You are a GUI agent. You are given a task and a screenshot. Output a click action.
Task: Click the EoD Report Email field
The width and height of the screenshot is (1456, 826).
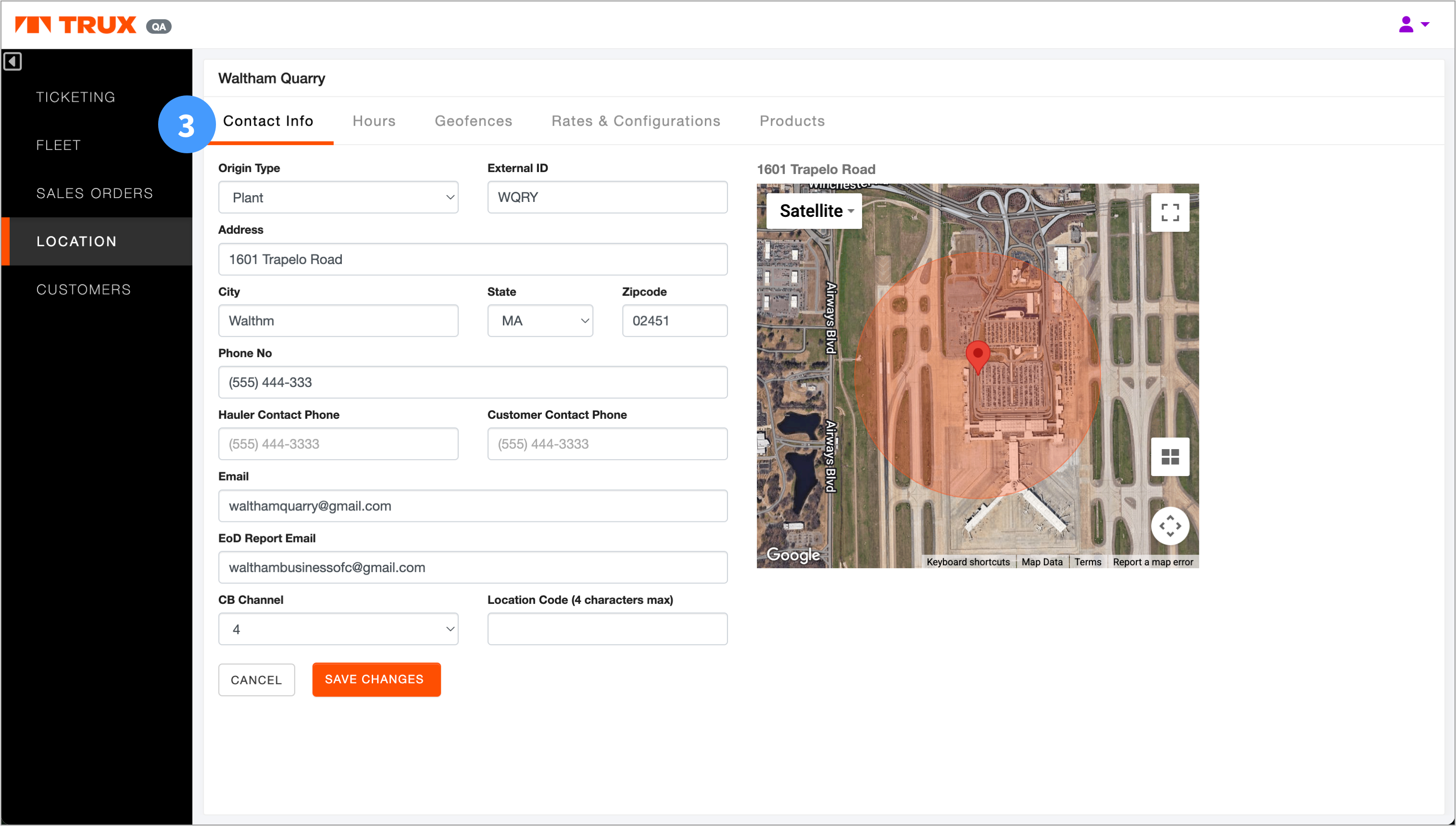click(472, 567)
